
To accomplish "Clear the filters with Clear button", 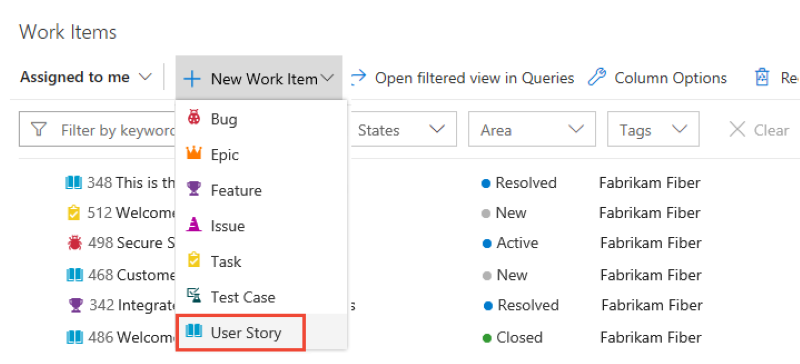I will [759, 130].
